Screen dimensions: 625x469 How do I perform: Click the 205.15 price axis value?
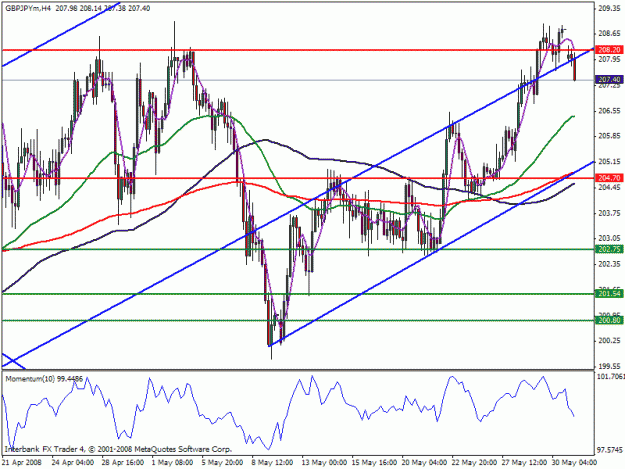609,162
